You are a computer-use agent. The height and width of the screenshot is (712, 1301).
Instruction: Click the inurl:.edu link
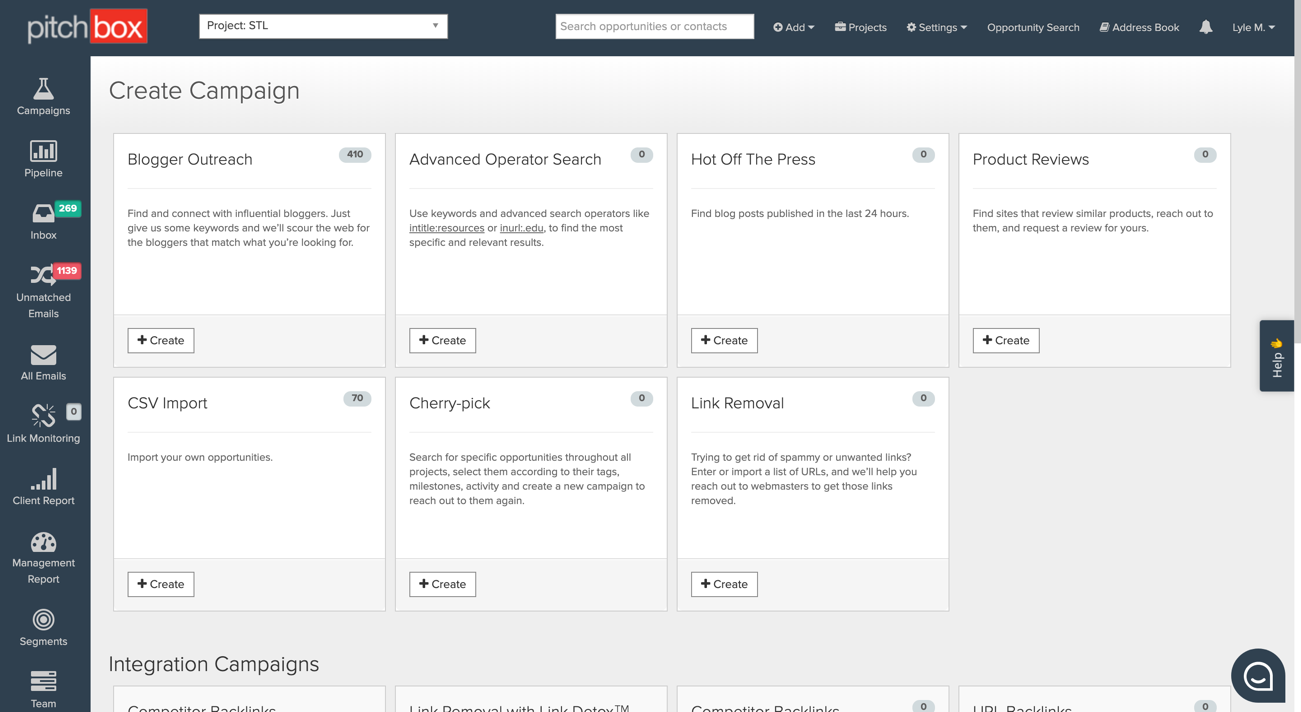[x=522, y=228]
